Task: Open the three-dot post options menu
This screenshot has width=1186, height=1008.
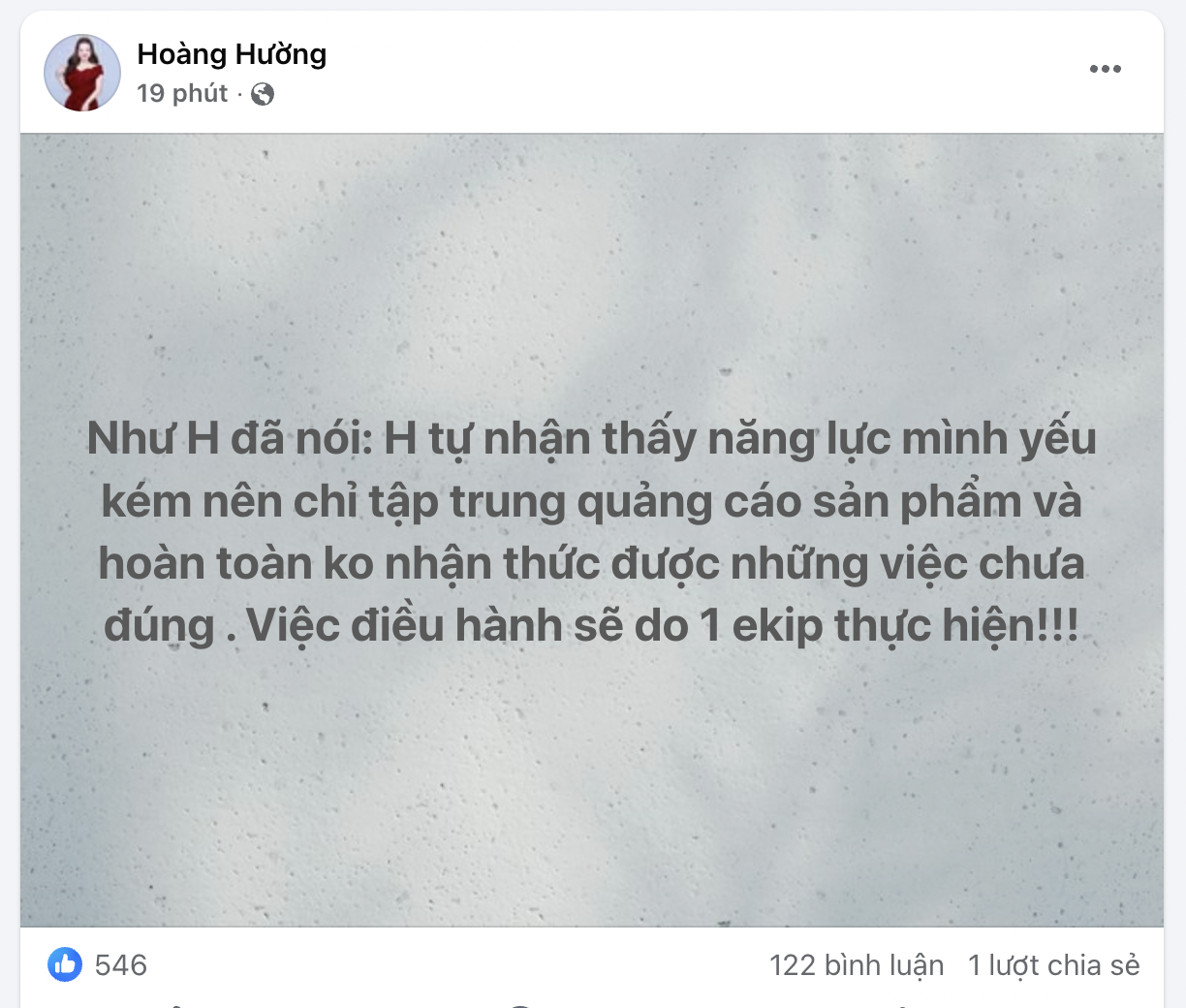Action: point(1105,69)
